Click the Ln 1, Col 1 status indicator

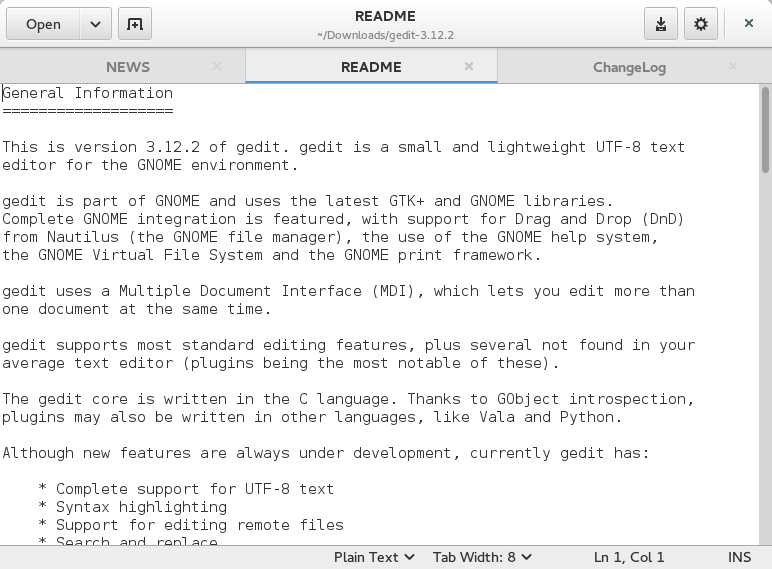[629, 557]
